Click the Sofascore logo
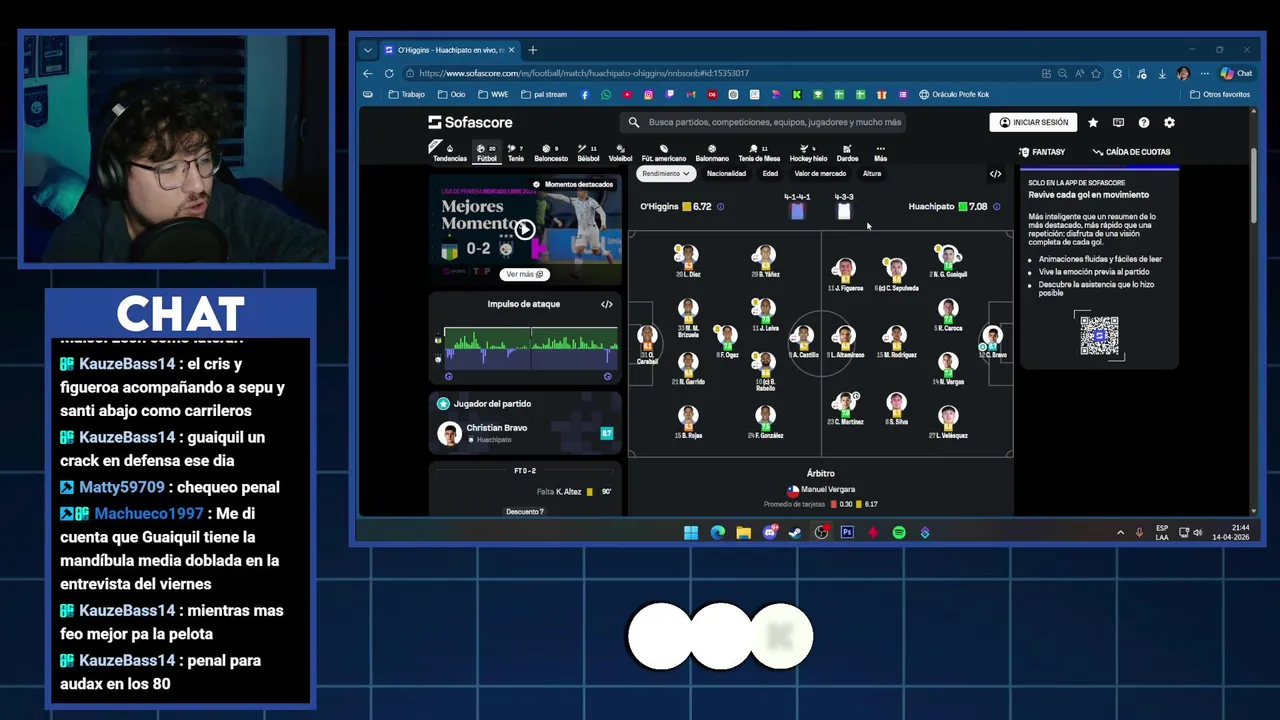The height and width of the screenshot is (720, 1280). click(470, 122)
